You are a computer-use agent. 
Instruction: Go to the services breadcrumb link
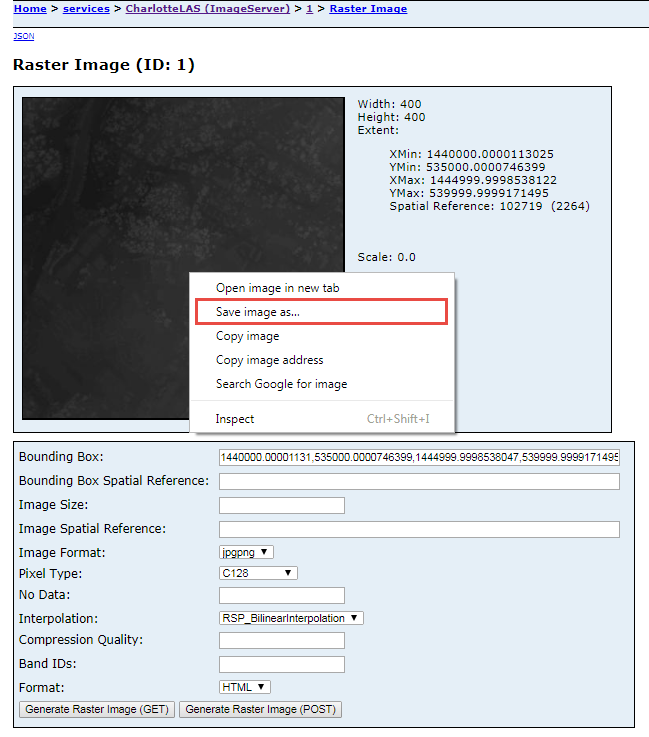tap(86, 8)
